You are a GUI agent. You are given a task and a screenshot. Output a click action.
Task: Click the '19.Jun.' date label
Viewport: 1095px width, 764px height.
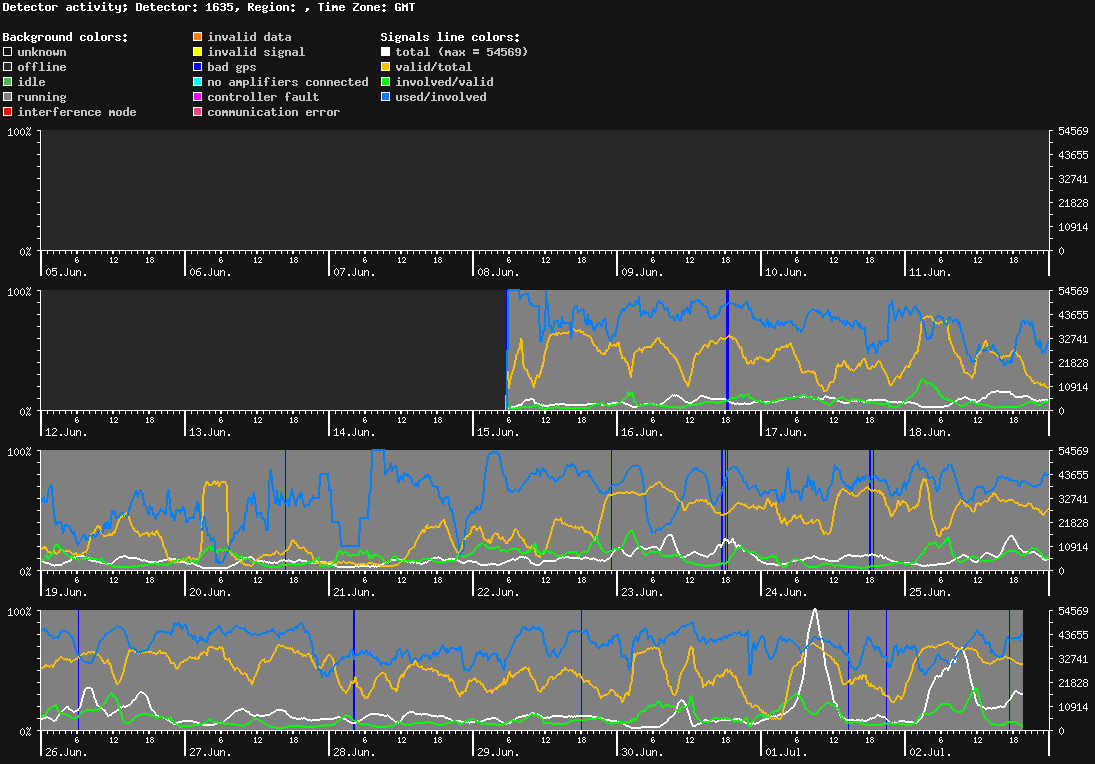tap(66, 592)
